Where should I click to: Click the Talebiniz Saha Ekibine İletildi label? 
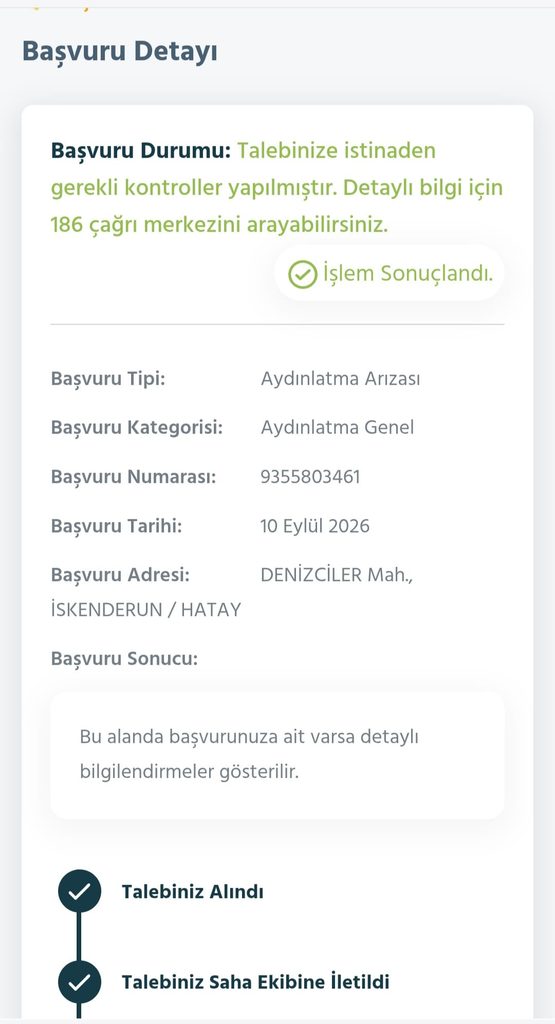click(255, 982)
